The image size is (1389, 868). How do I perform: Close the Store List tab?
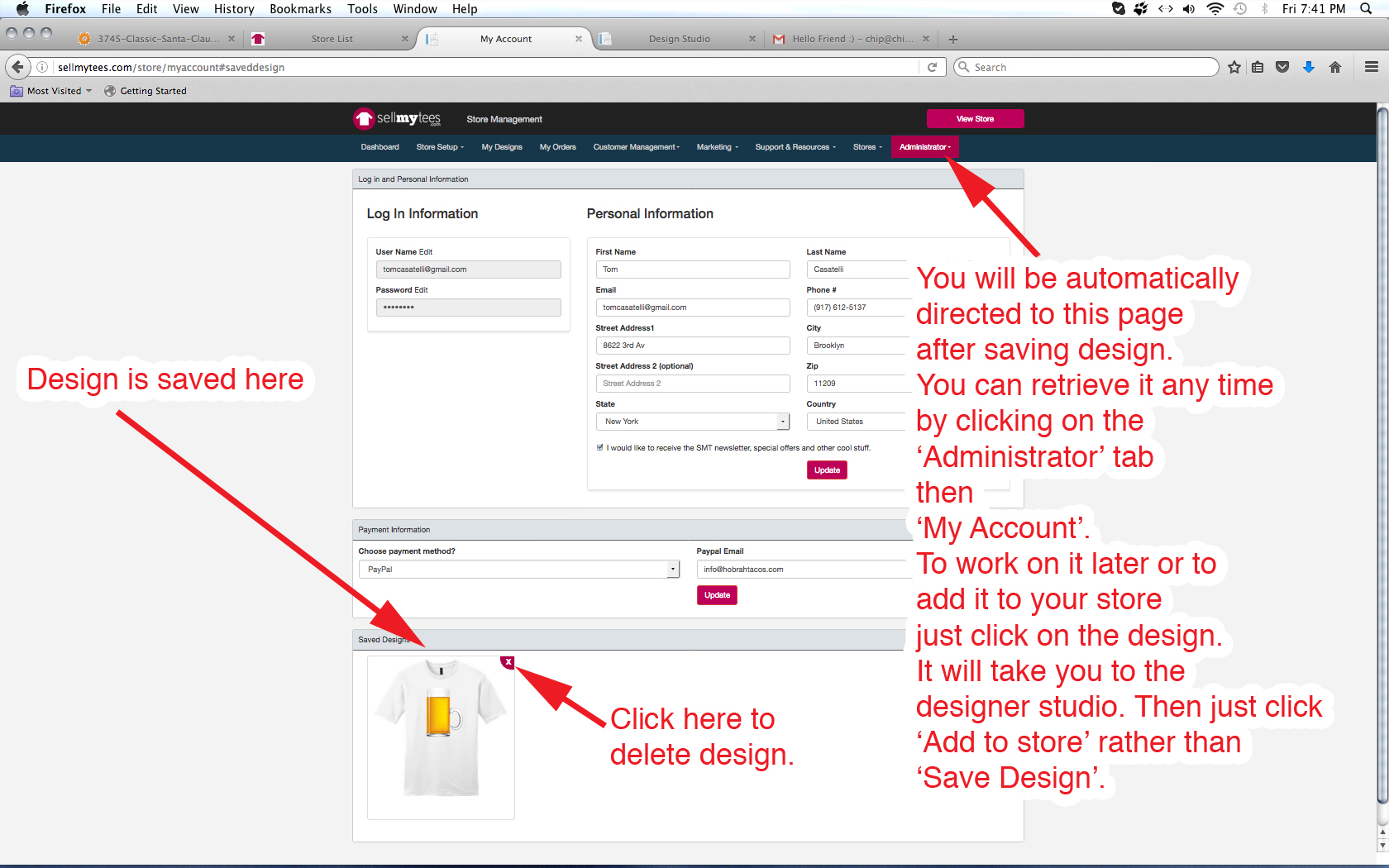405,39
